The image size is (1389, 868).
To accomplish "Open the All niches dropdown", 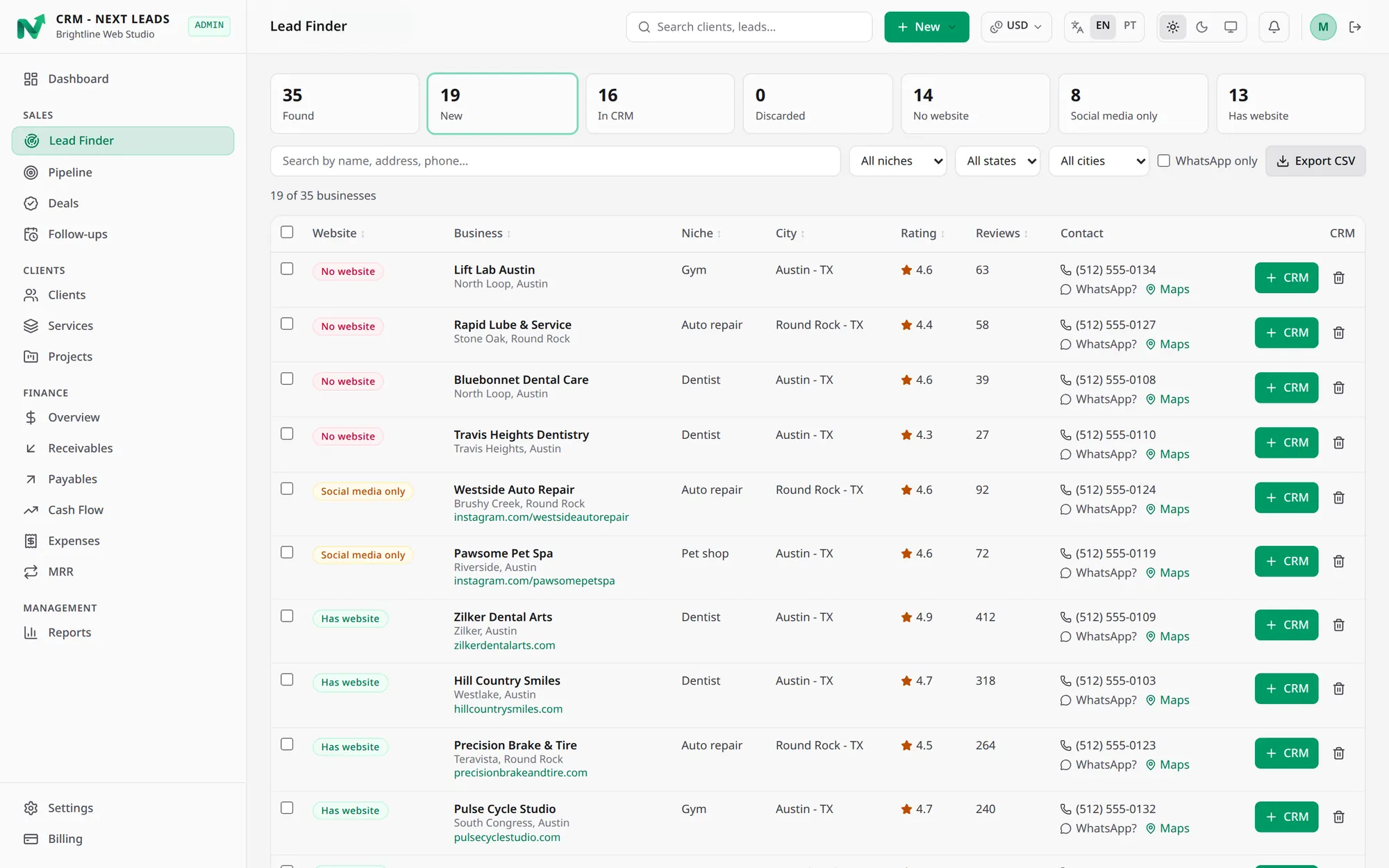I will (898, 161).
